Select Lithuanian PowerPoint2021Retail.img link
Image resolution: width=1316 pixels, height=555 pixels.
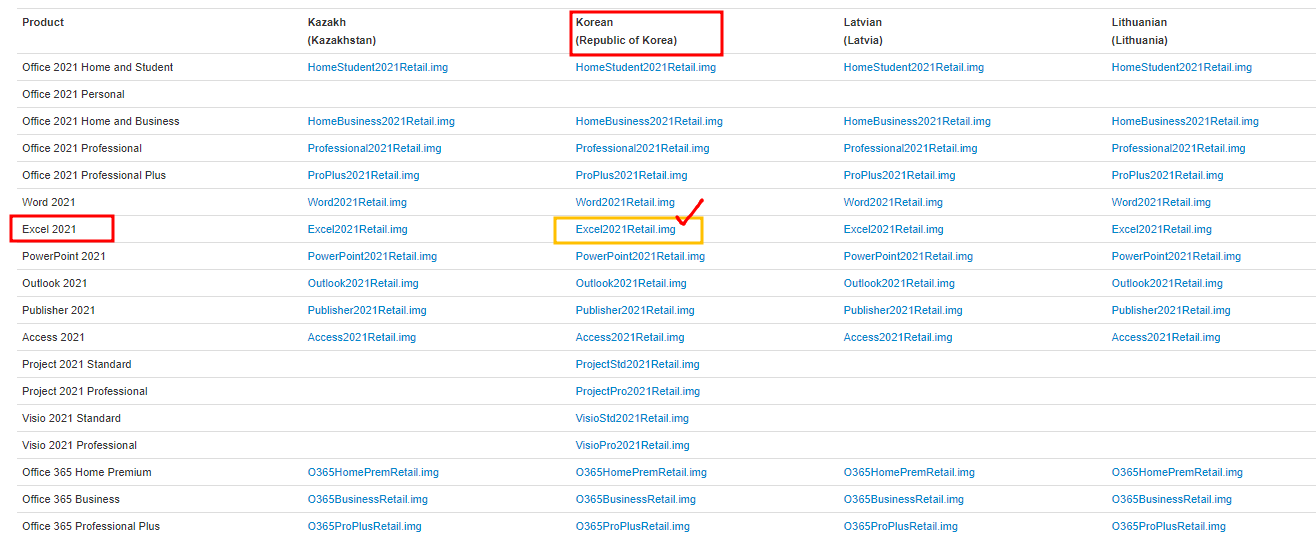coord(1176,256)
